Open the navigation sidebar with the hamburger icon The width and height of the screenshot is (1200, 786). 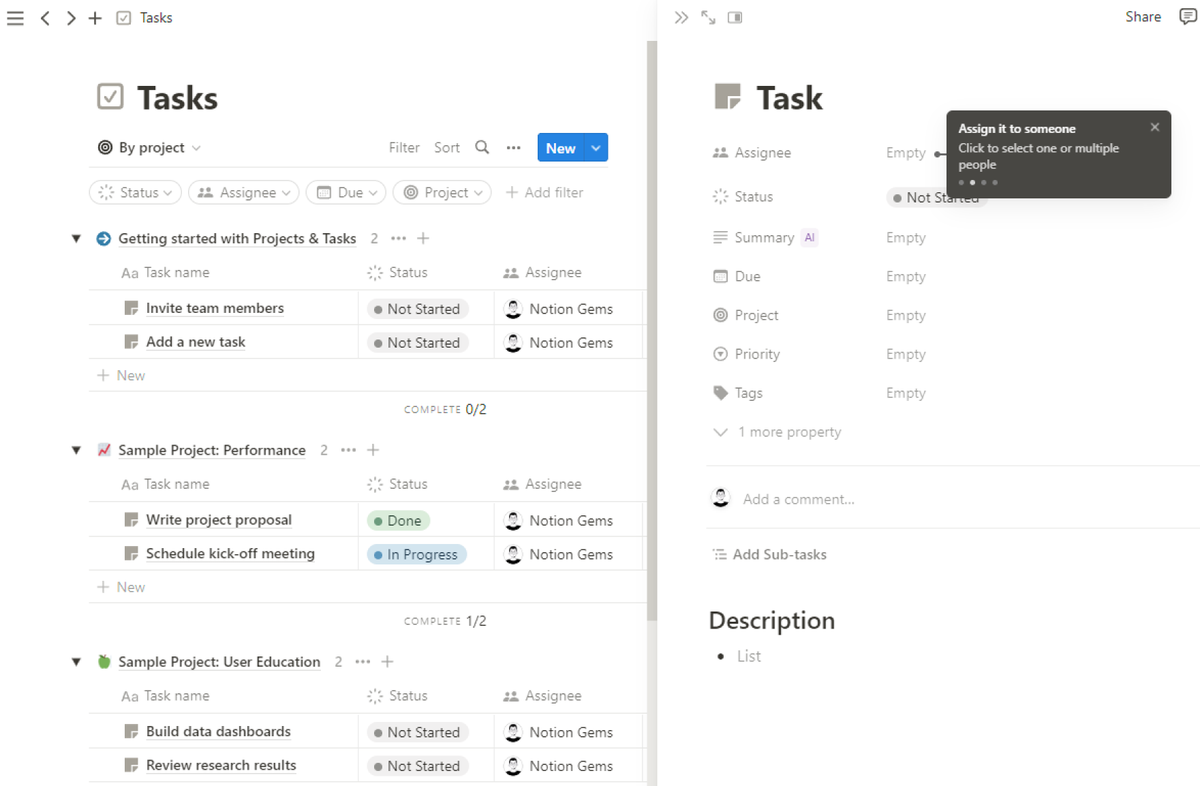pos(15,17)
